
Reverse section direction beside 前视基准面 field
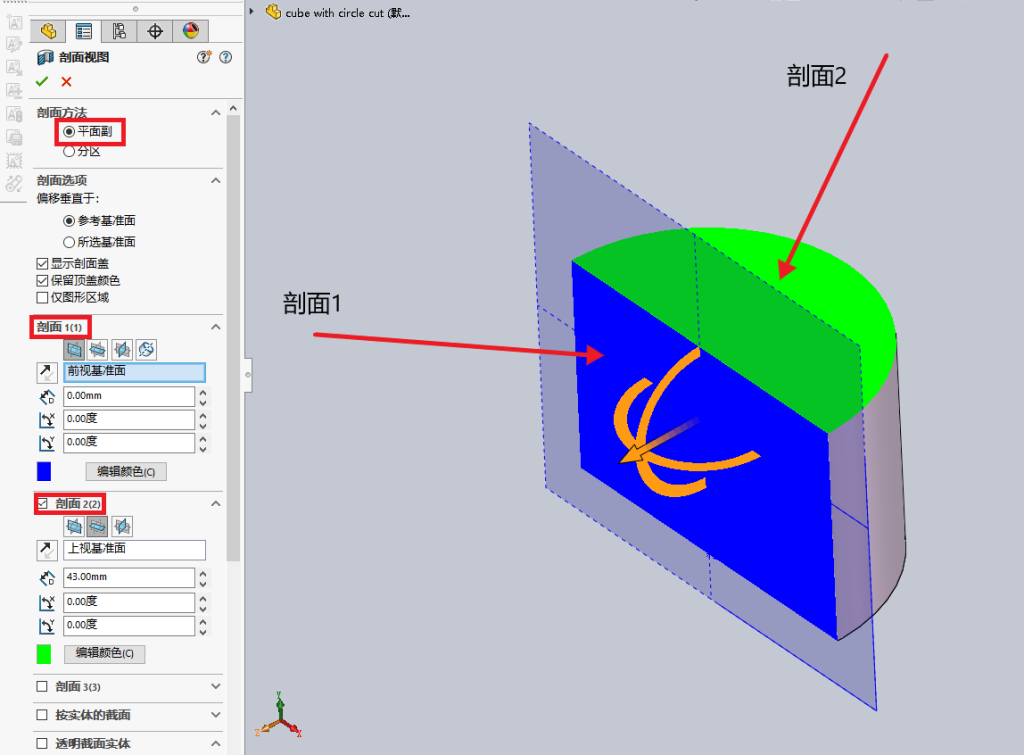click(x=46, y=372)
